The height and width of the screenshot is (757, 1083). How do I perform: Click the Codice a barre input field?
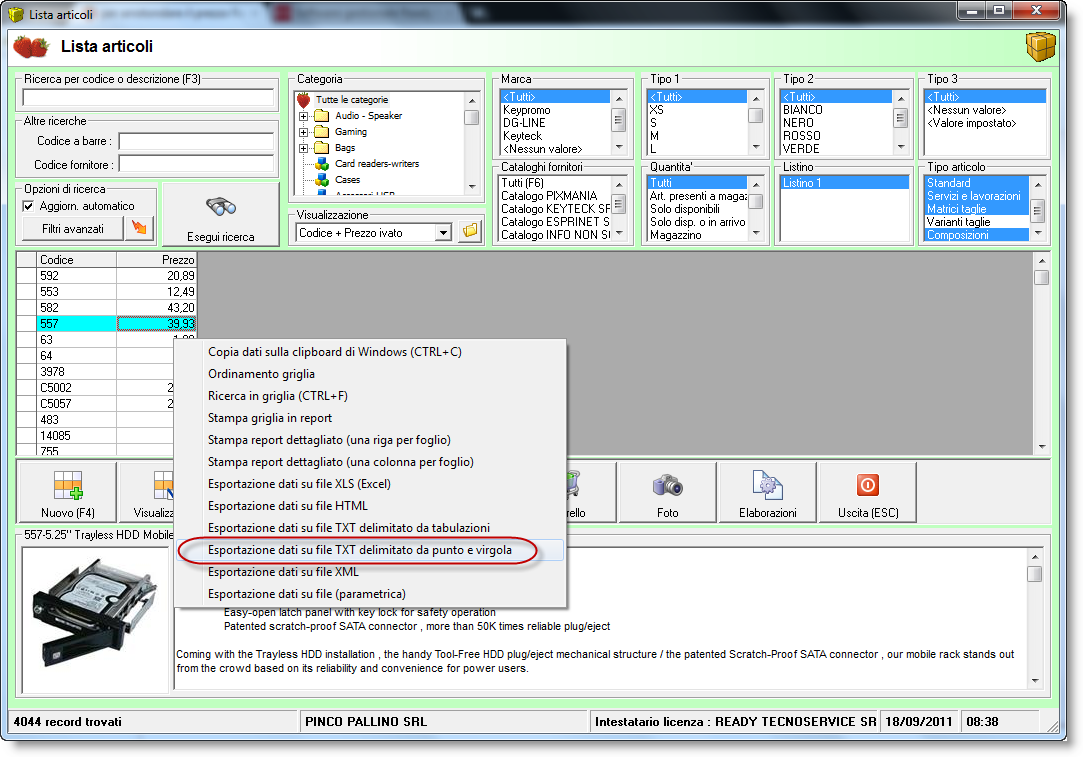point(196,142)
